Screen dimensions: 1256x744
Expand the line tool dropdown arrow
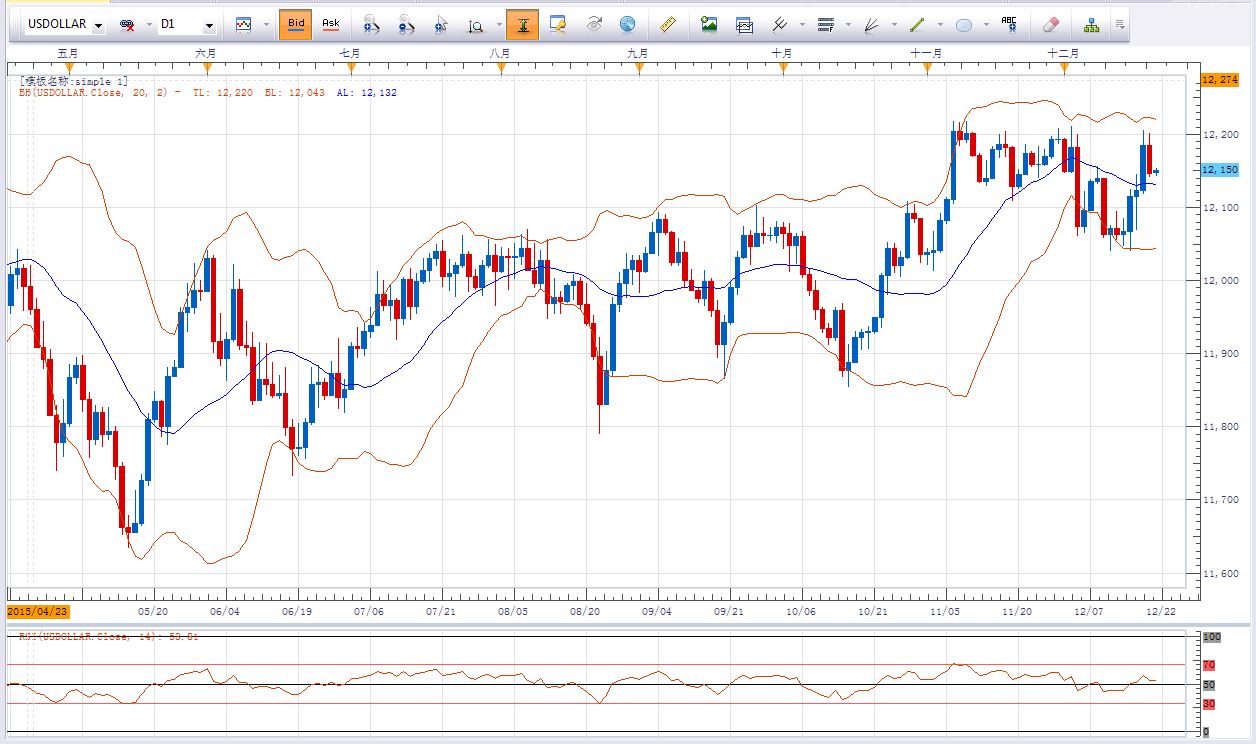click(940, 25)
